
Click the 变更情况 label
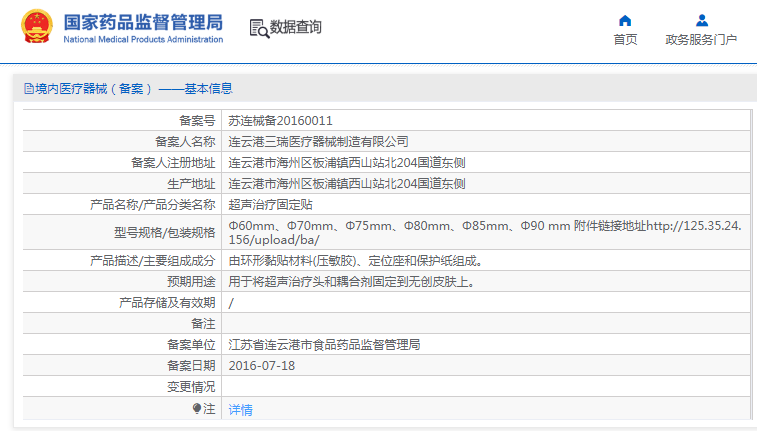(x=191, y=387)
